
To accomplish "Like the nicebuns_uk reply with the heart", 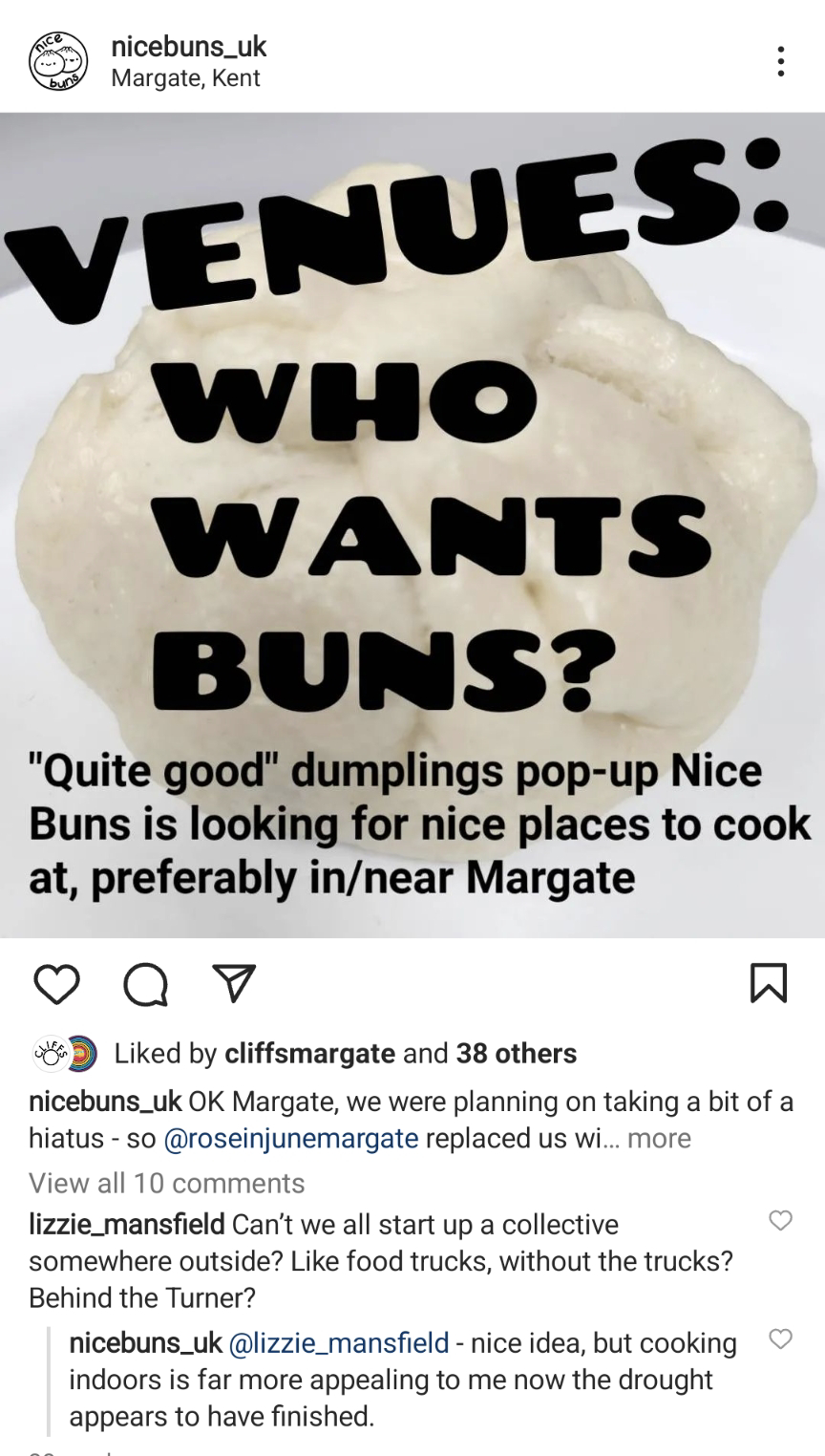I will pyautogui.click(x=780, y=1339).
